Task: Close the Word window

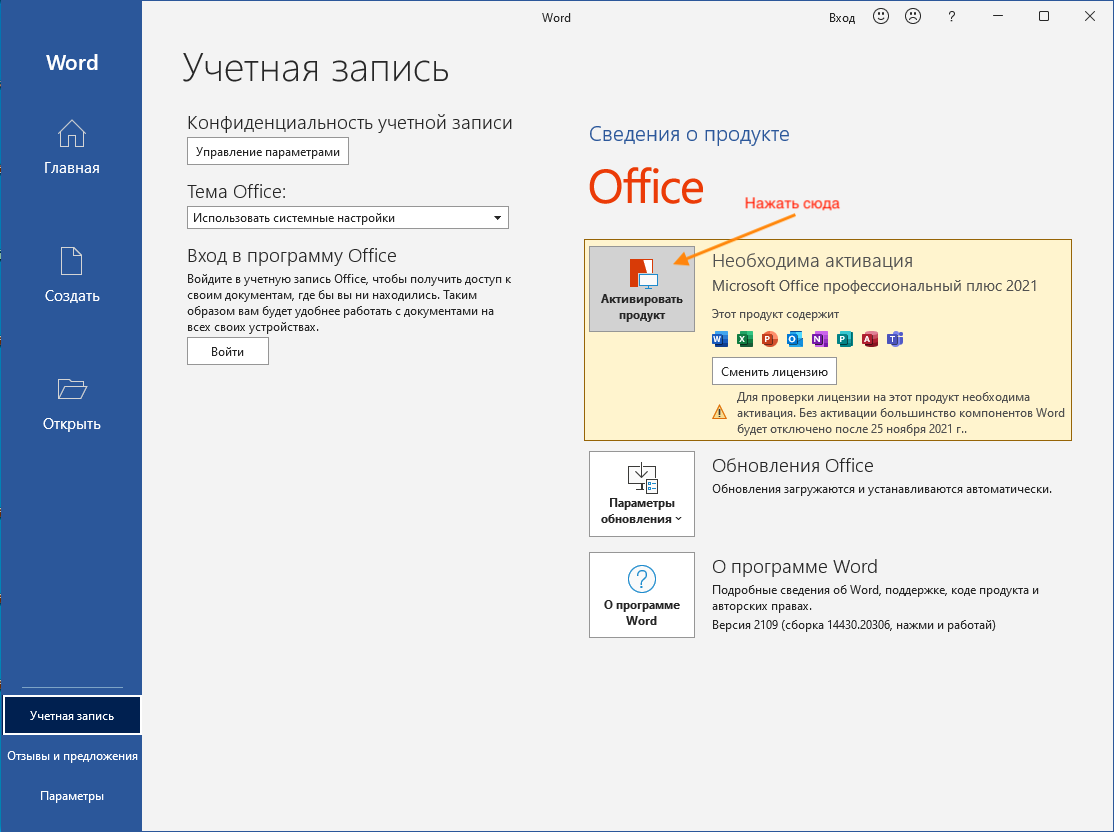Action: click(x=1090, y=16)
